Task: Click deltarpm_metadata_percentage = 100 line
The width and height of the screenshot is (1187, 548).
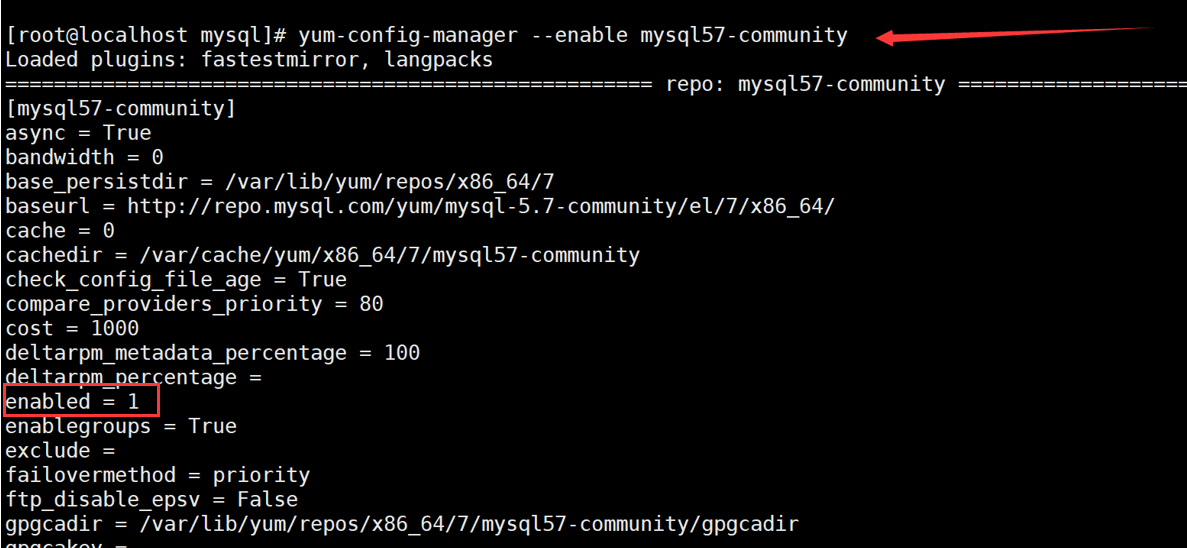Action: point(212,353)
